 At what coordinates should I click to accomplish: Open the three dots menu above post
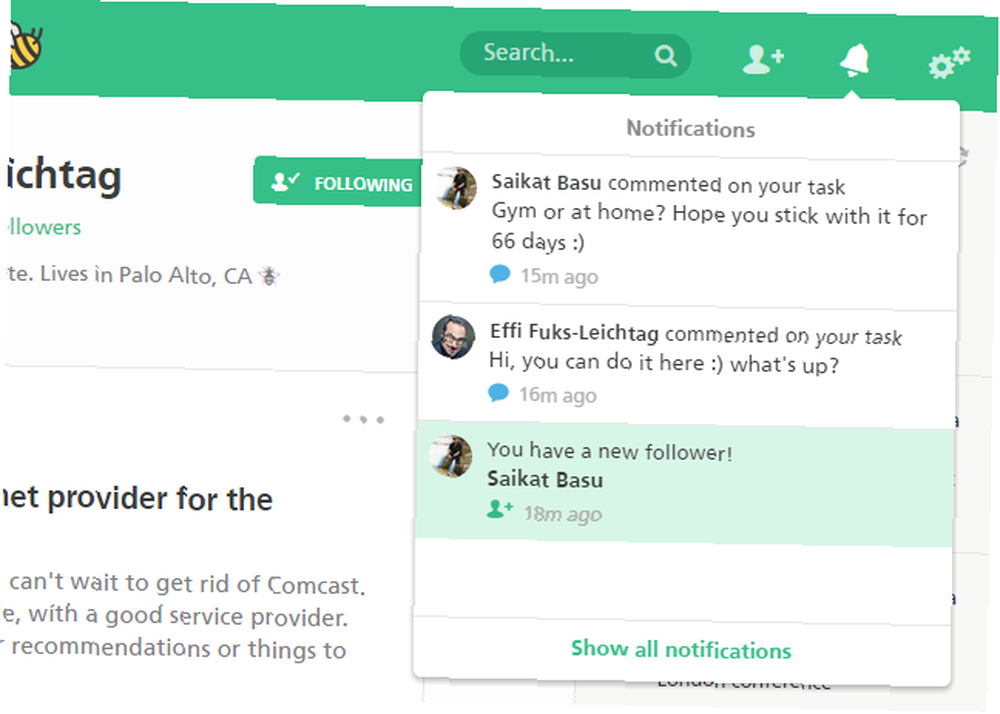(x=363, y=419)
